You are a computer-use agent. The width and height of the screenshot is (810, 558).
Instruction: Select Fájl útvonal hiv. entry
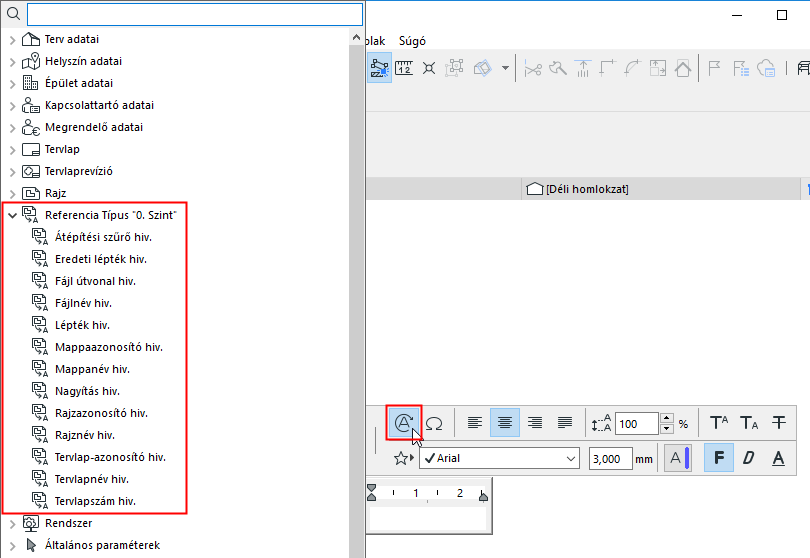(95, 281)
